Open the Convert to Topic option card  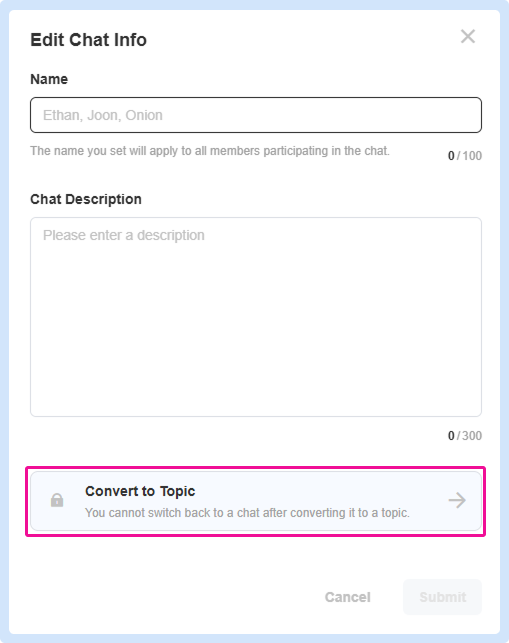coord(256,501)
